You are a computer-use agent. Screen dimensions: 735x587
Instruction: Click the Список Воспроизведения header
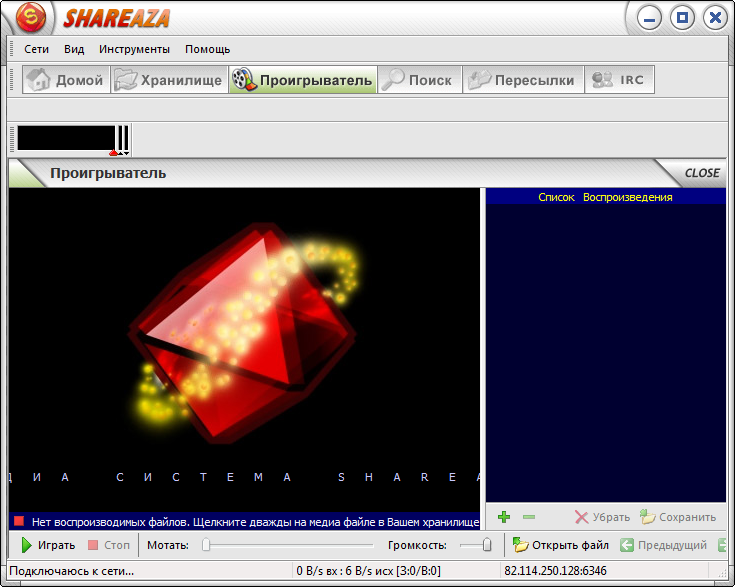(x=605, y=197)
